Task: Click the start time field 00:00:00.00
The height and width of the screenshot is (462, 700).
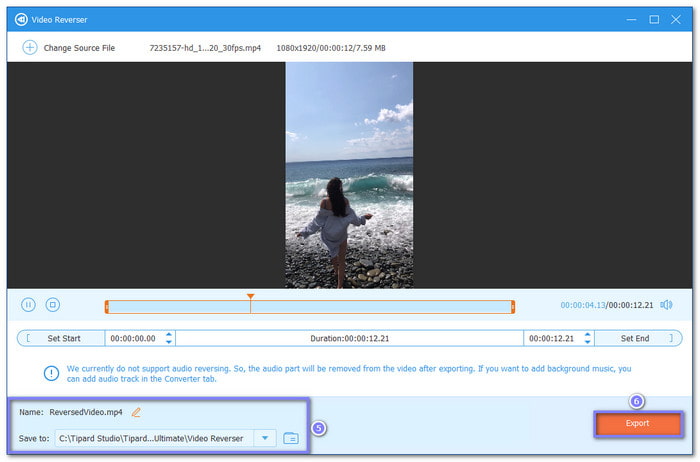Action: (133, 338)
